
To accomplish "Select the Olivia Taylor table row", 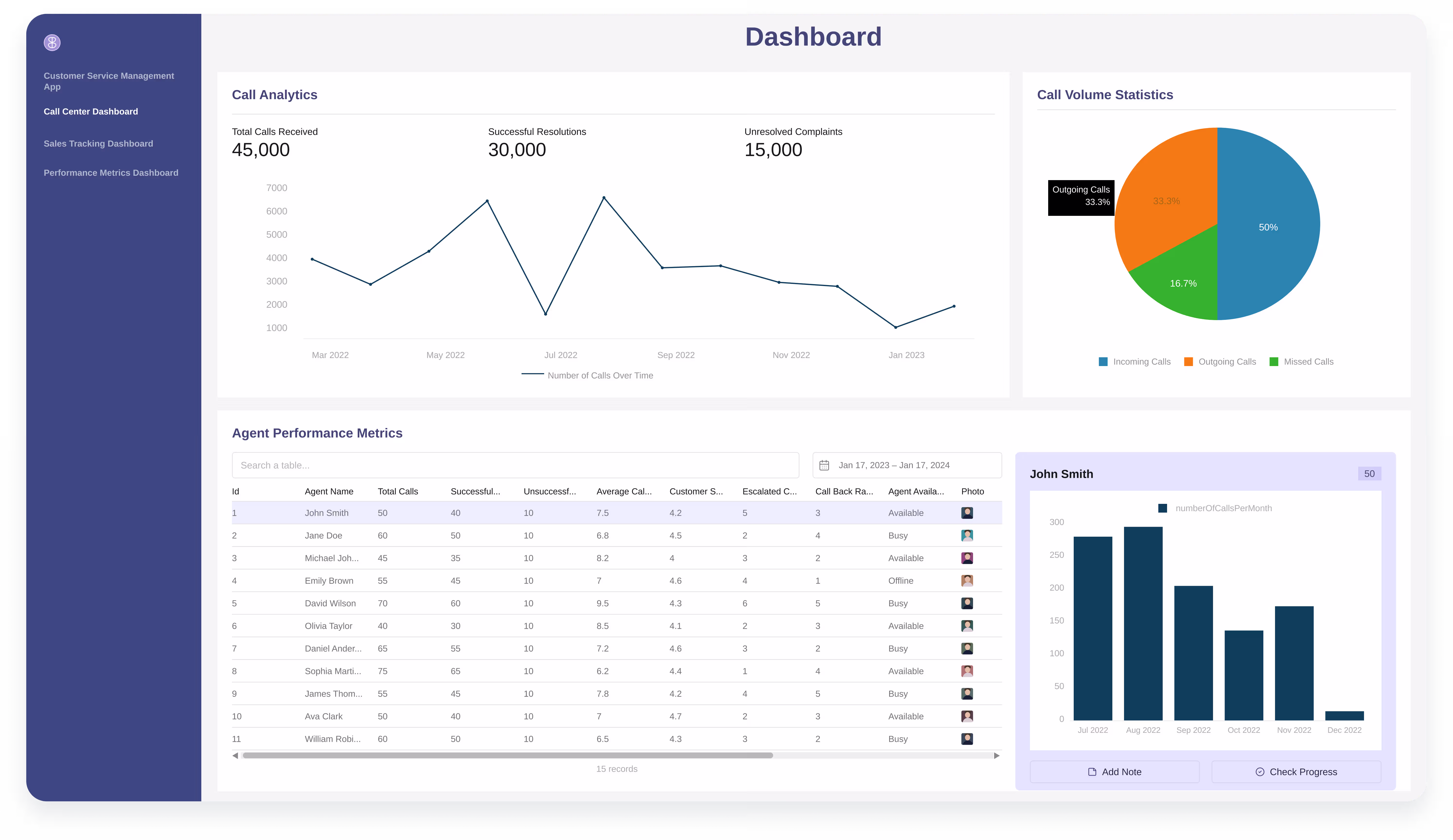I will [x=616, y=626].
